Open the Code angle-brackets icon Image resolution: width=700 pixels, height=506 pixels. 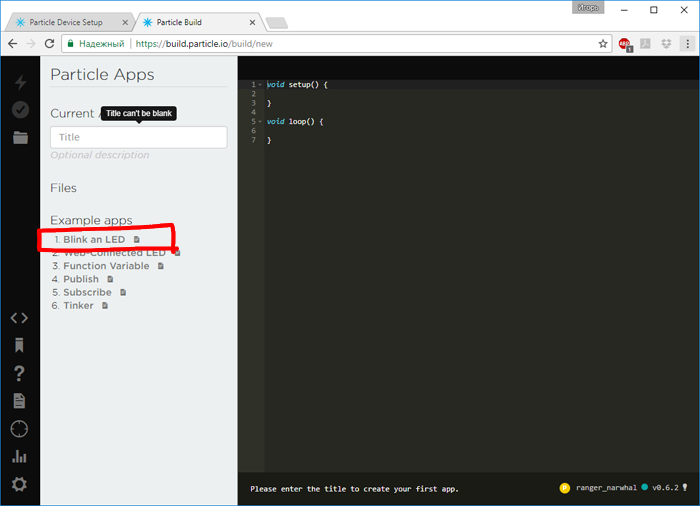click(x=19, y=318)
